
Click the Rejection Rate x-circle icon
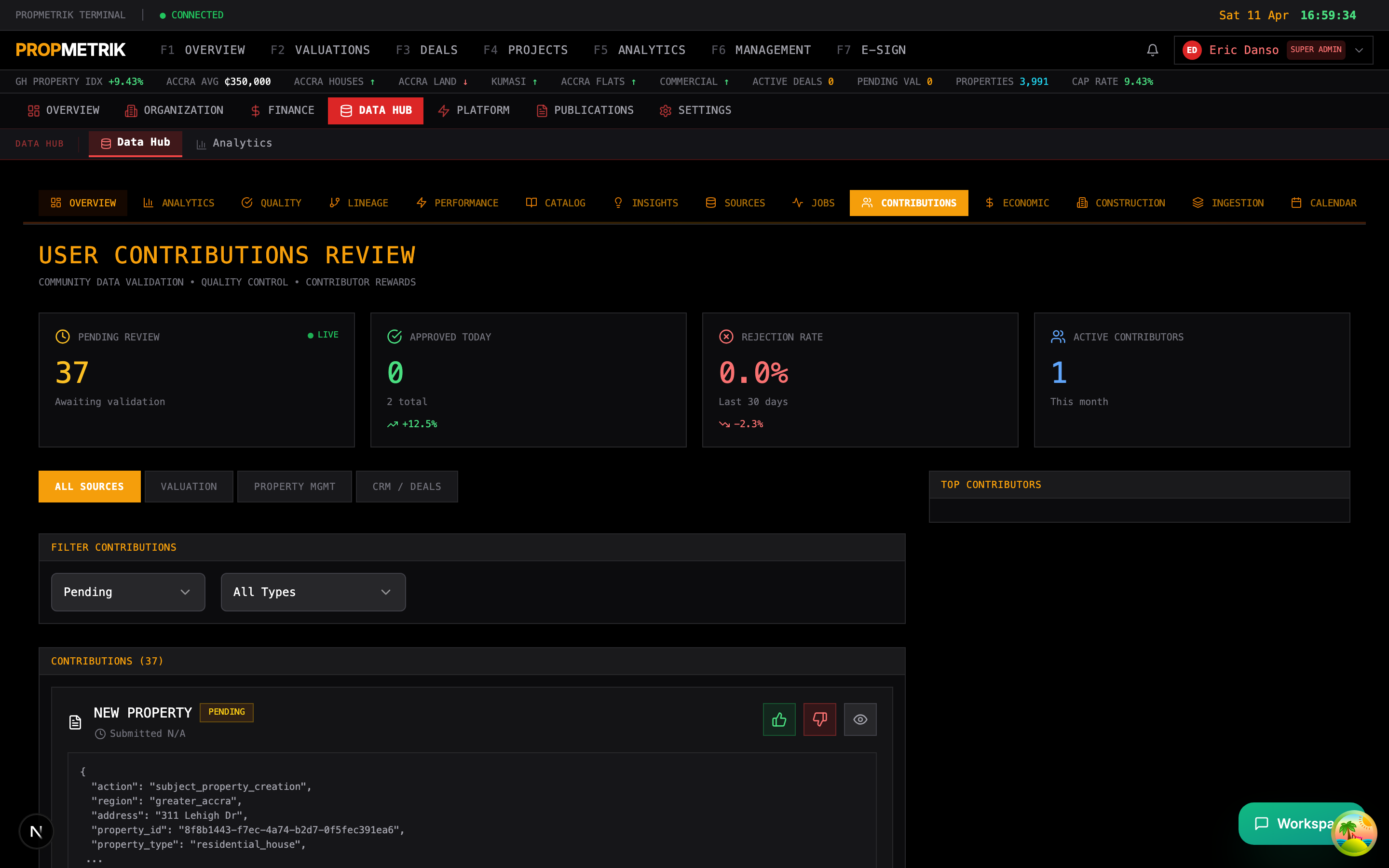pos(726,337)
